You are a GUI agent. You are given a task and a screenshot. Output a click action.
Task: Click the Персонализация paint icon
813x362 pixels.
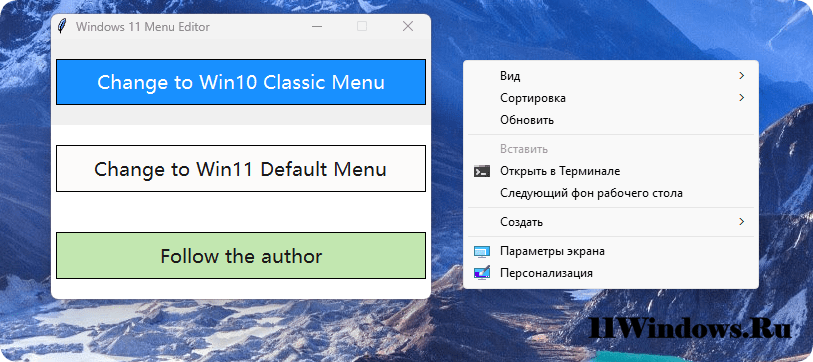(x=482, y=273)
